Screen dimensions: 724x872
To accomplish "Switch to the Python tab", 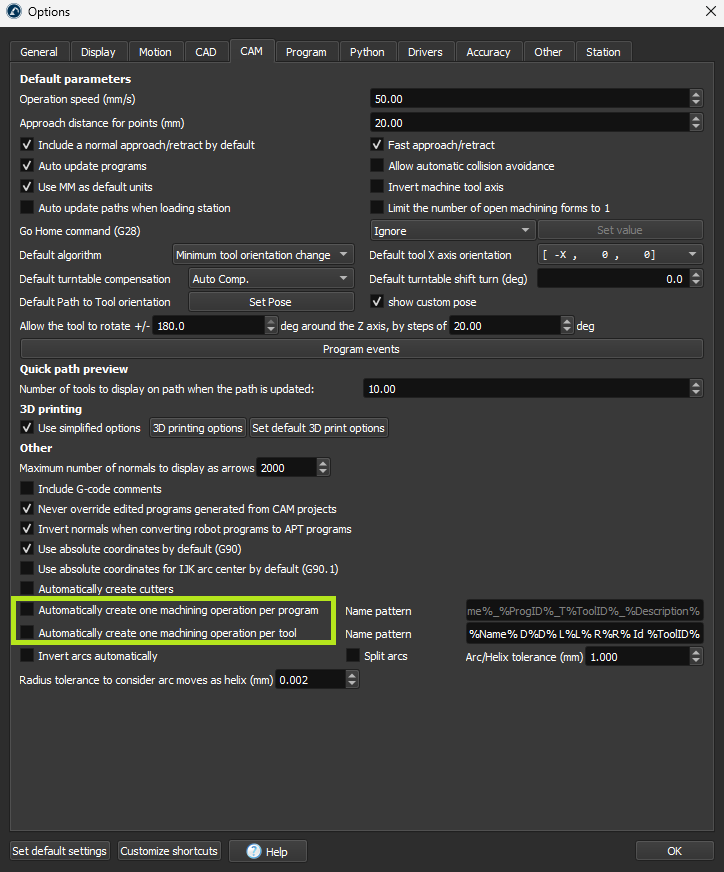I will click(x=367, y=52).
